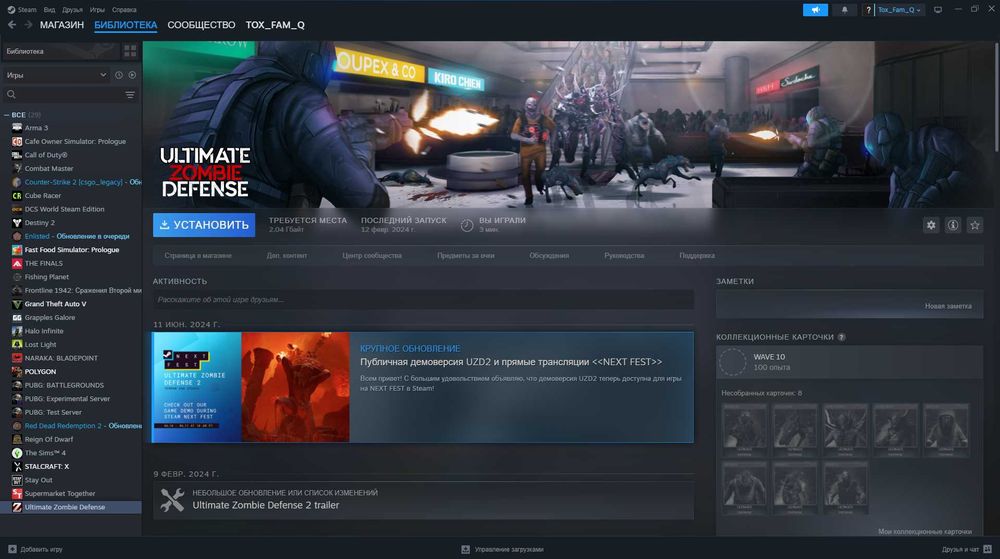Select Destiny 2 in the library
The height and width of the screenshot is (559, 1000).
coord(40,223)
